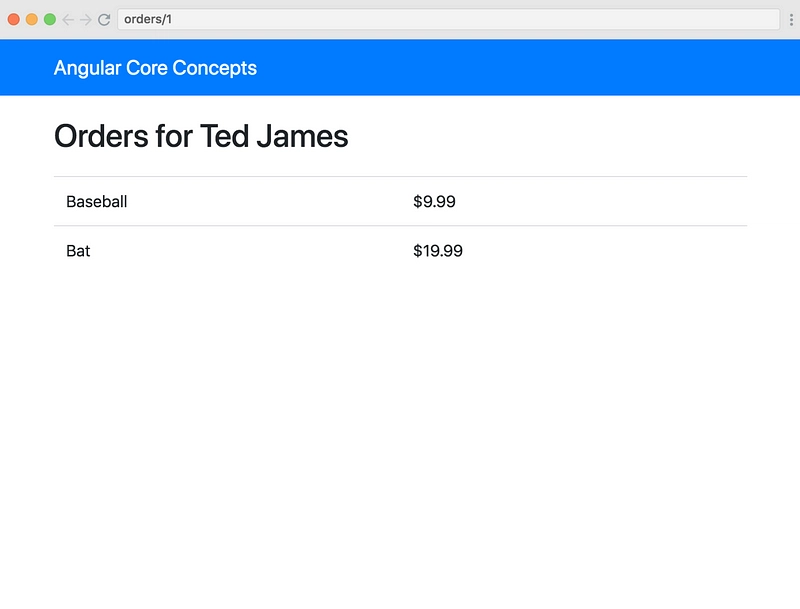Screen dimensions: 800x609
Task: Select the $9.99 price cell
Action: pos(574,201)
